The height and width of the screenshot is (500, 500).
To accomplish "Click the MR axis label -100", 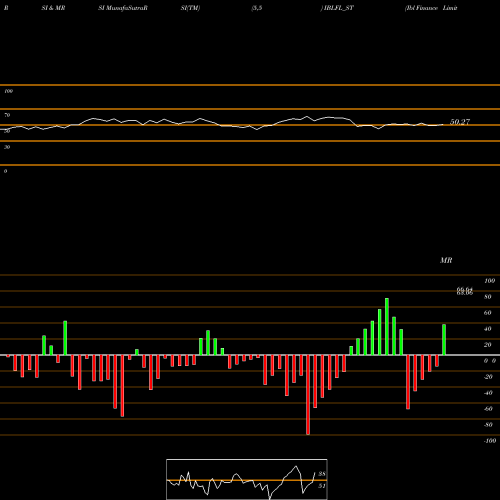I will tap(490, 441).
